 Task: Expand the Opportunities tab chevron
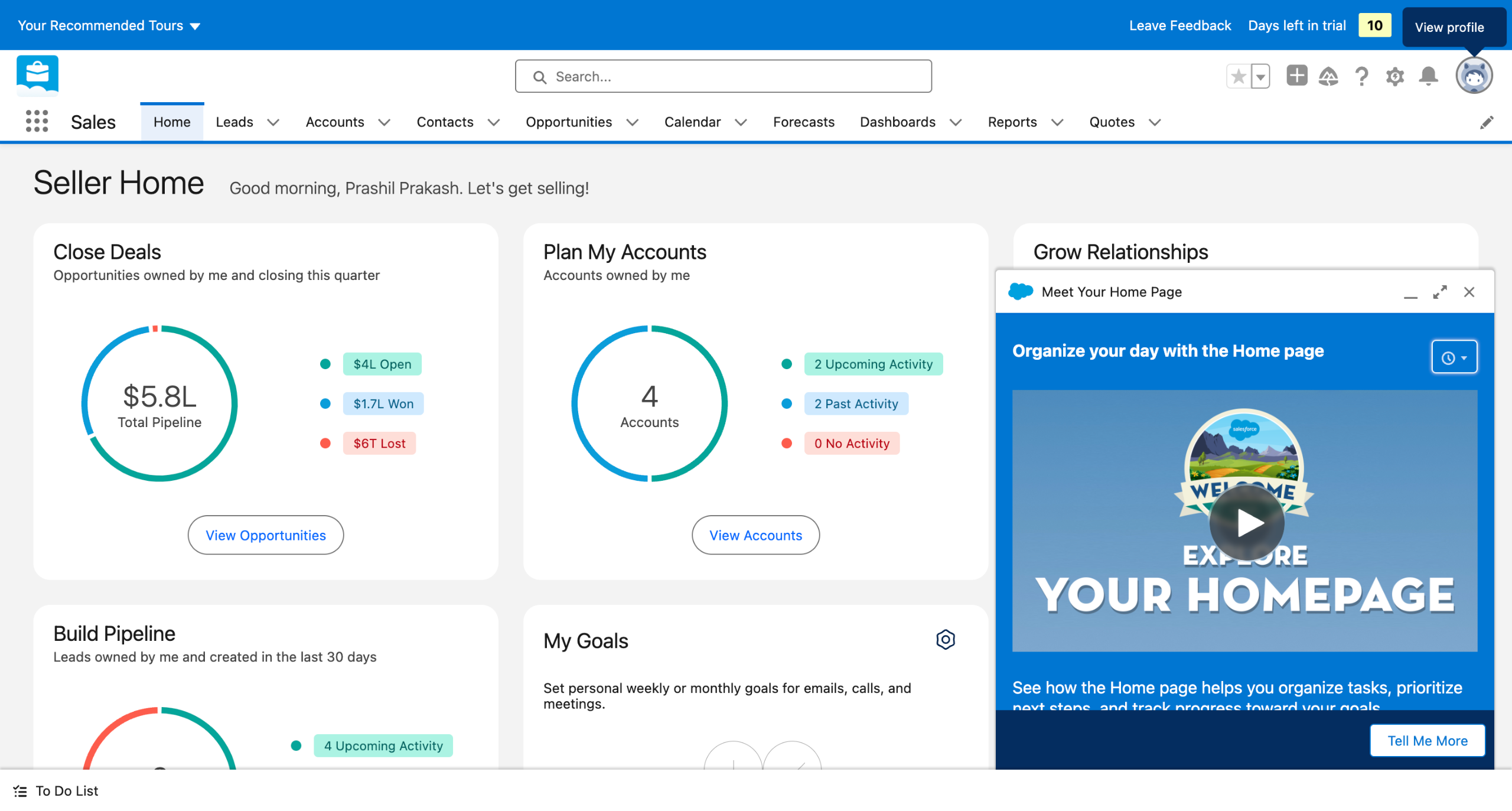[x=633, y=122]
